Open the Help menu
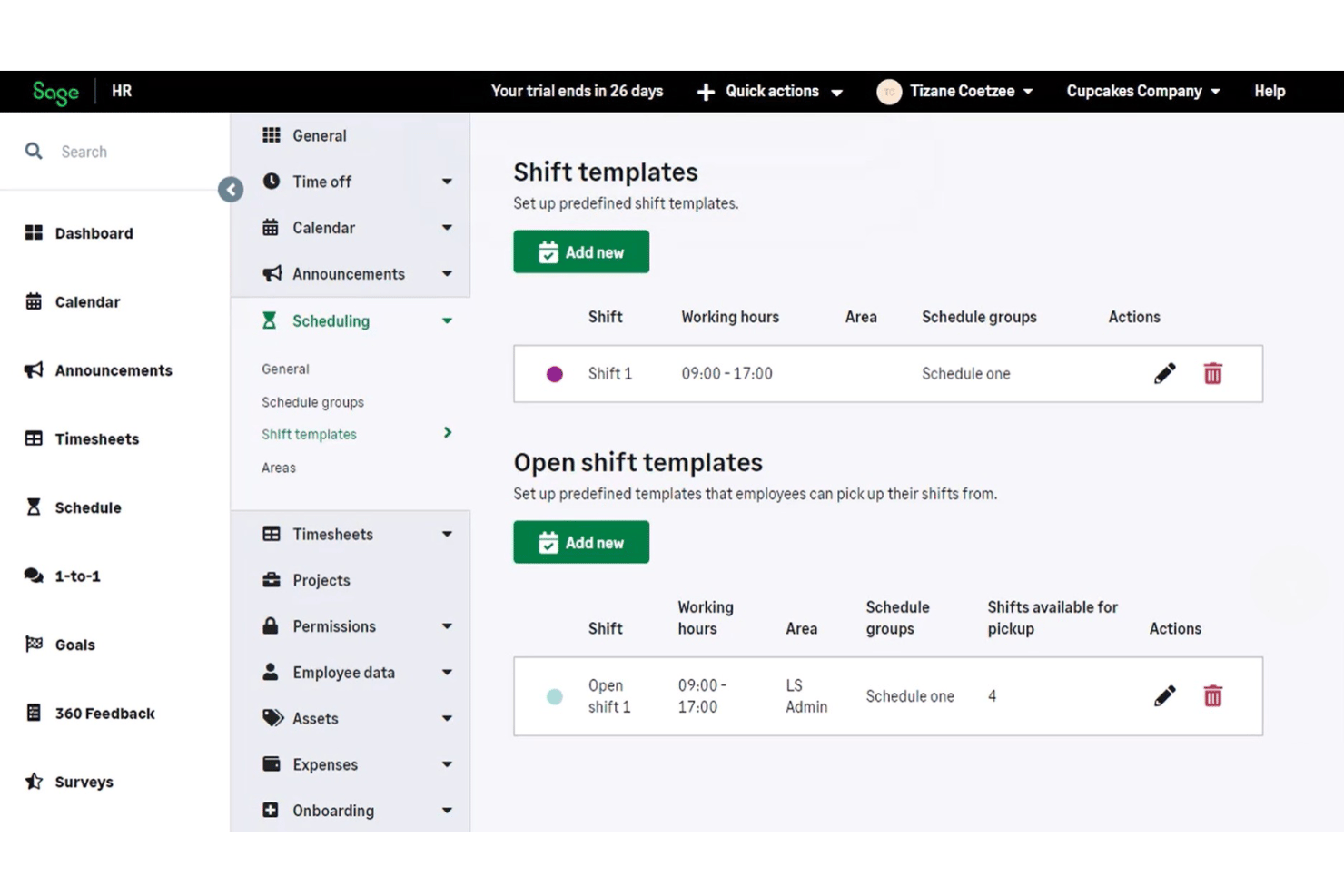1344x896 pixels. click(1270, 92)
